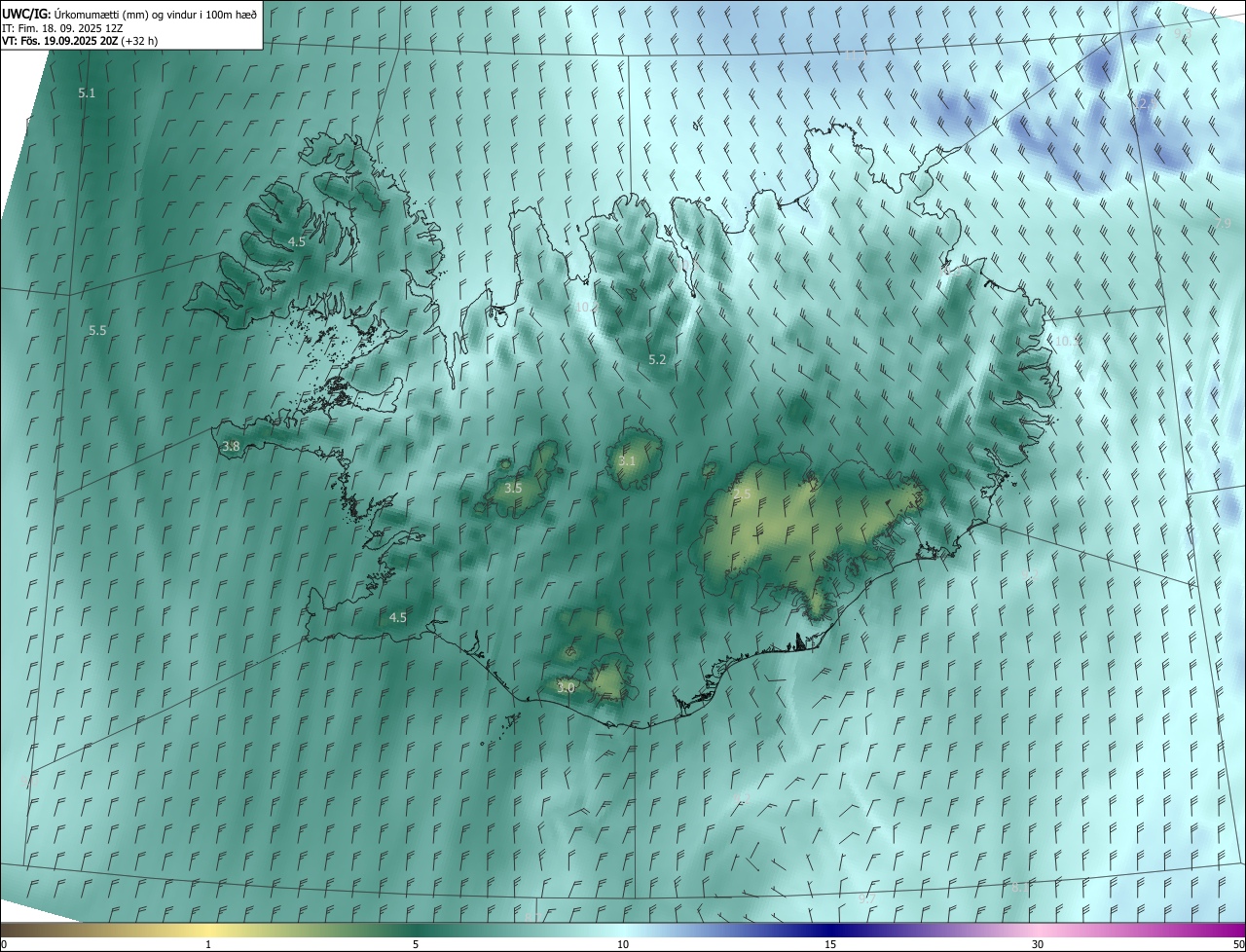Click the 9.3 value in the northeast corner
The image size is (1246, 952).
click(1183, 34)
